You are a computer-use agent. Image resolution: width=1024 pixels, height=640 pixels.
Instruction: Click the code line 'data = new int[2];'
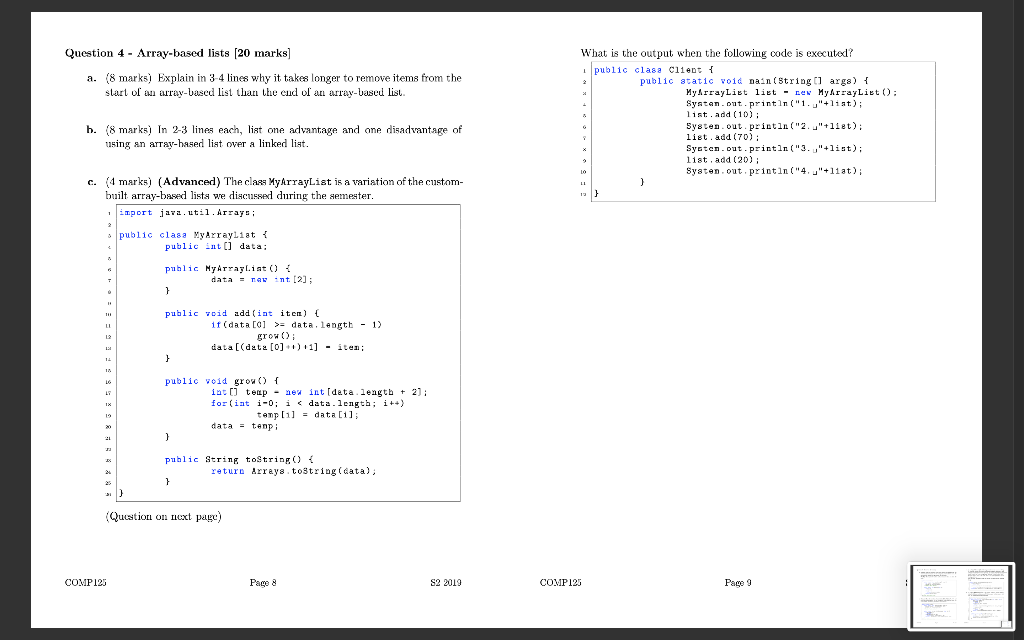click(x=262, y=280)
